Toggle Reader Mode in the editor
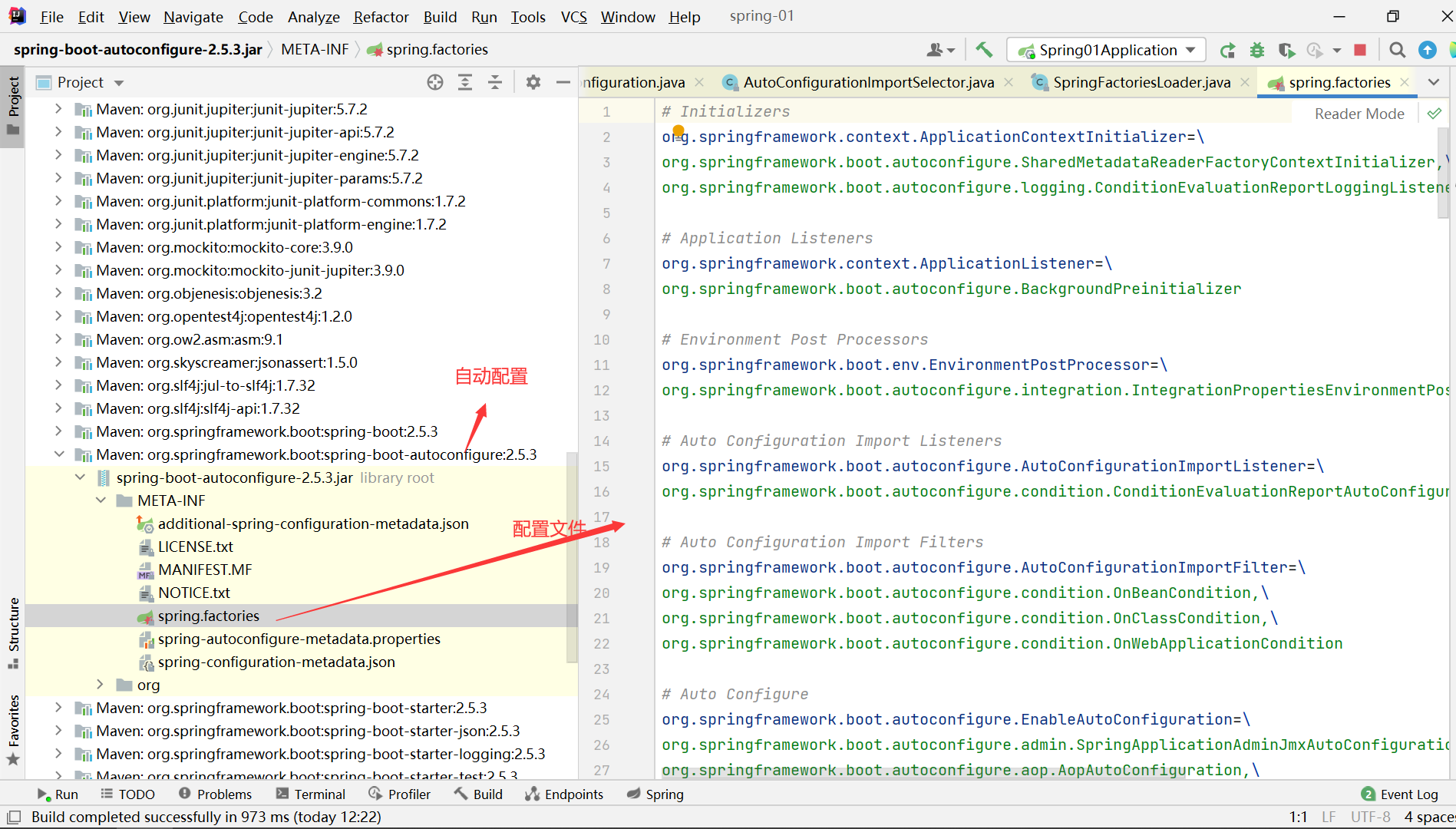Screen dimensions: 1456x829 point(1359,114)
